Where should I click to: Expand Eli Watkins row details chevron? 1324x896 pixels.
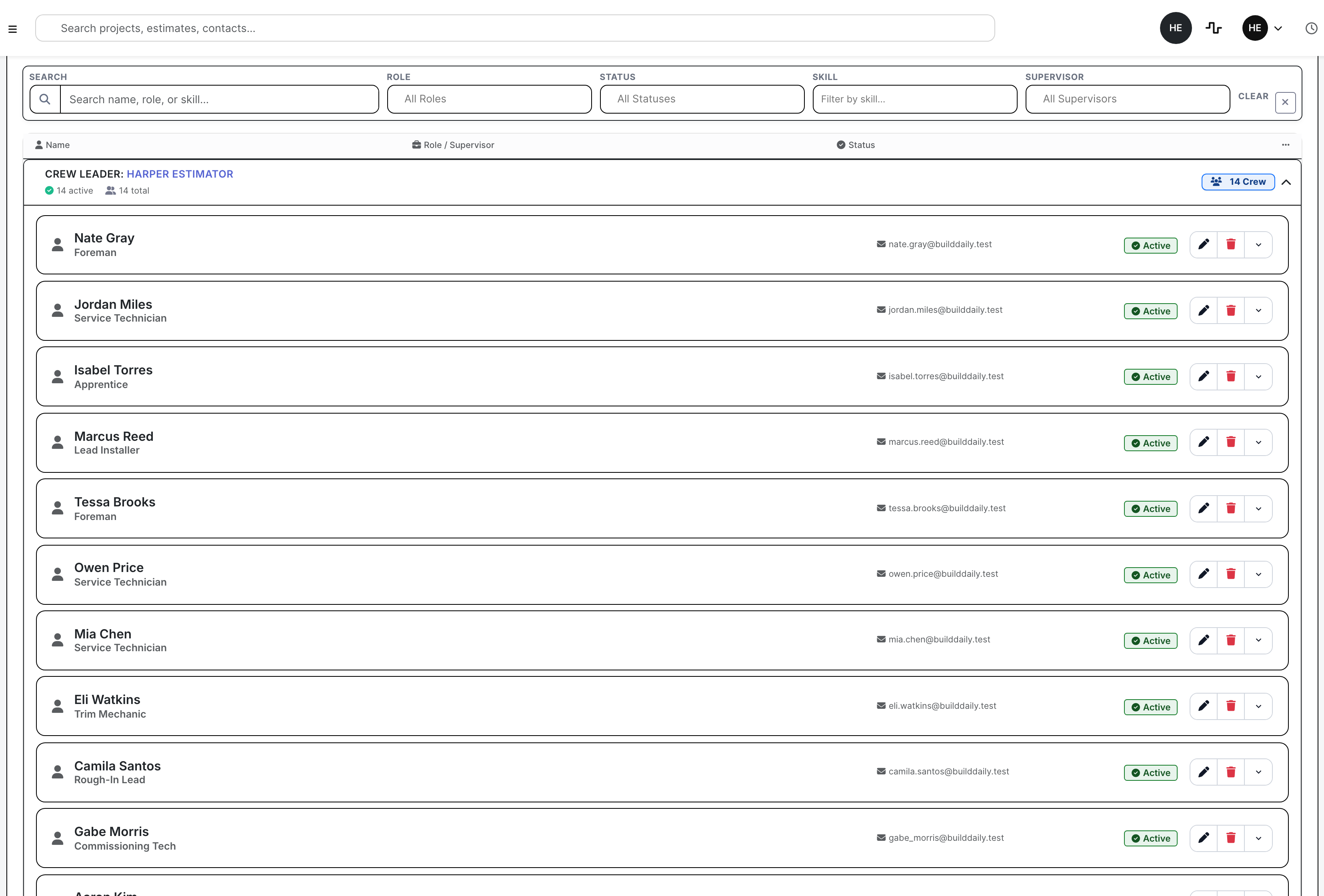point(1258,706)
